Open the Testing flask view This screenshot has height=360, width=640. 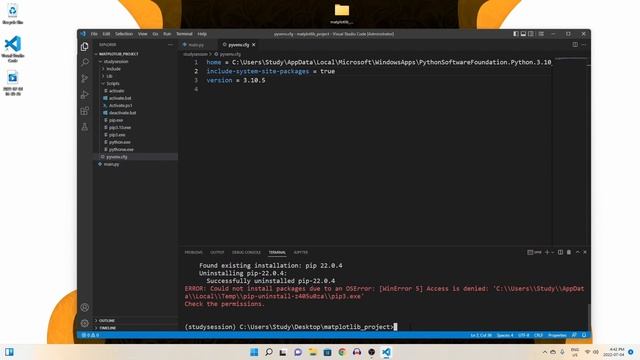click(x=84, y=127)
